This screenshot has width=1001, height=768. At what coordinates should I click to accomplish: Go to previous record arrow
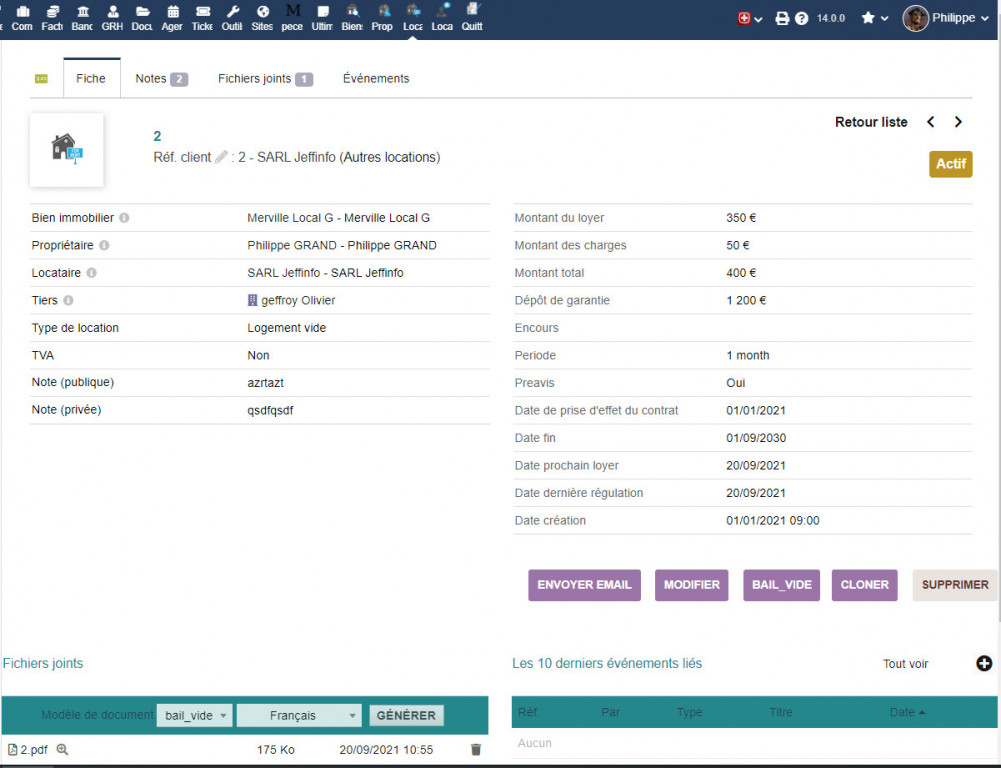[x=930, y=122]
